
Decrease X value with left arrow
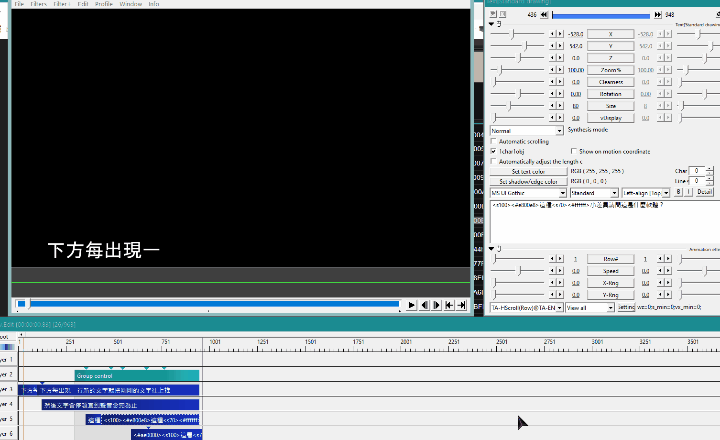[x=552, y=34]
